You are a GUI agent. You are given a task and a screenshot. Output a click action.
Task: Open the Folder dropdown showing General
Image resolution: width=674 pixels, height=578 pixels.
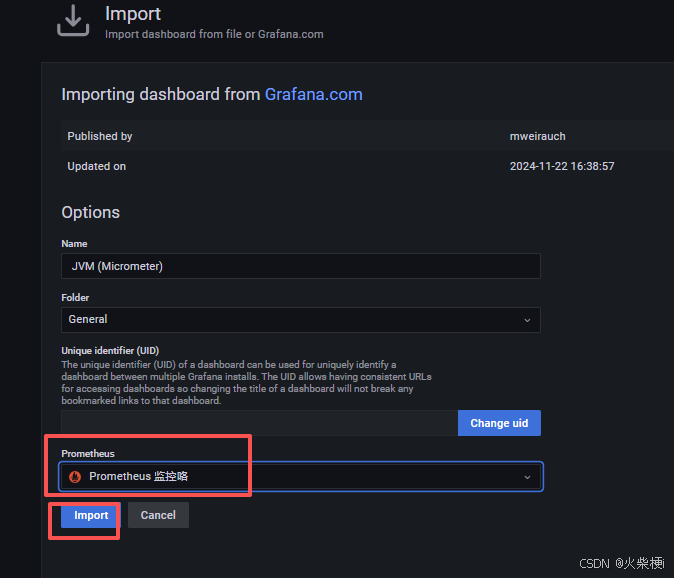[301, 320]
